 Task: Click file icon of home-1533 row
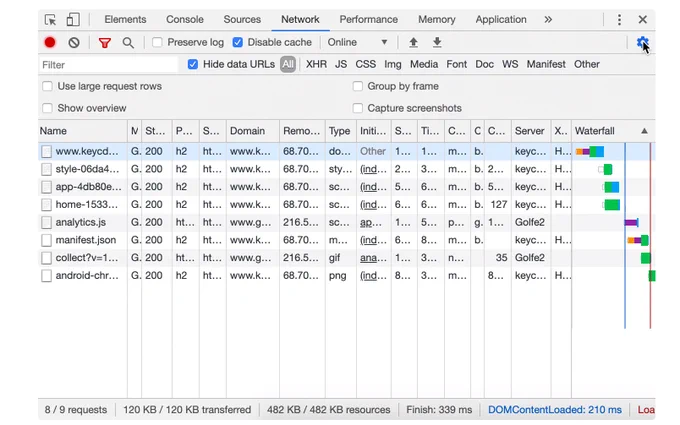[x=46, y=205]
